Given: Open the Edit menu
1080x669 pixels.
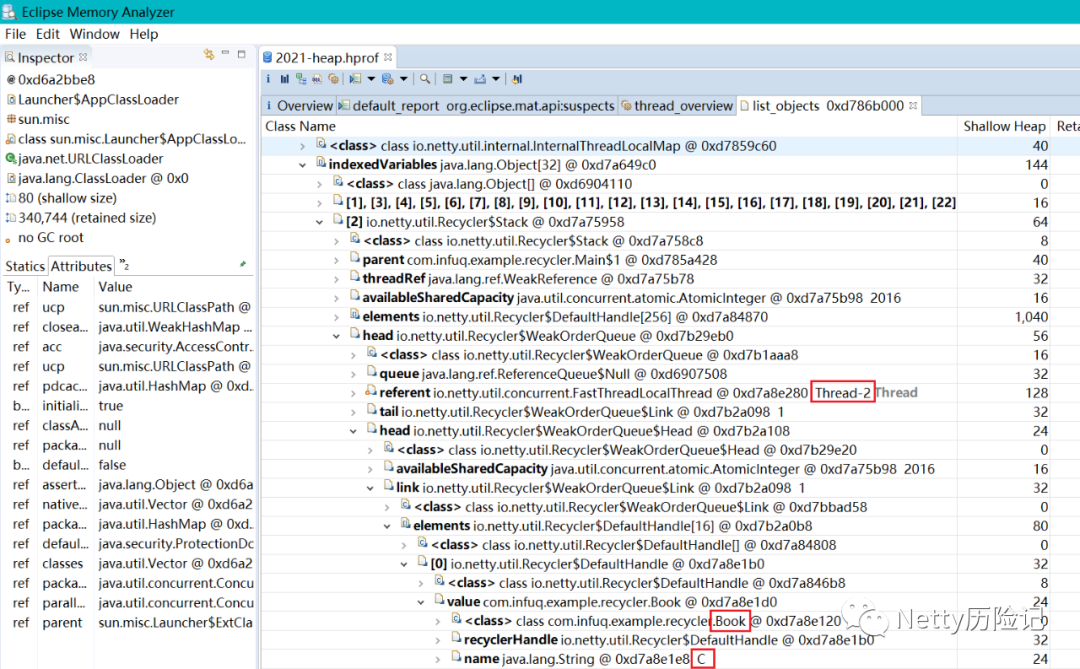Looking at the screenshot, I should point(48,34).
